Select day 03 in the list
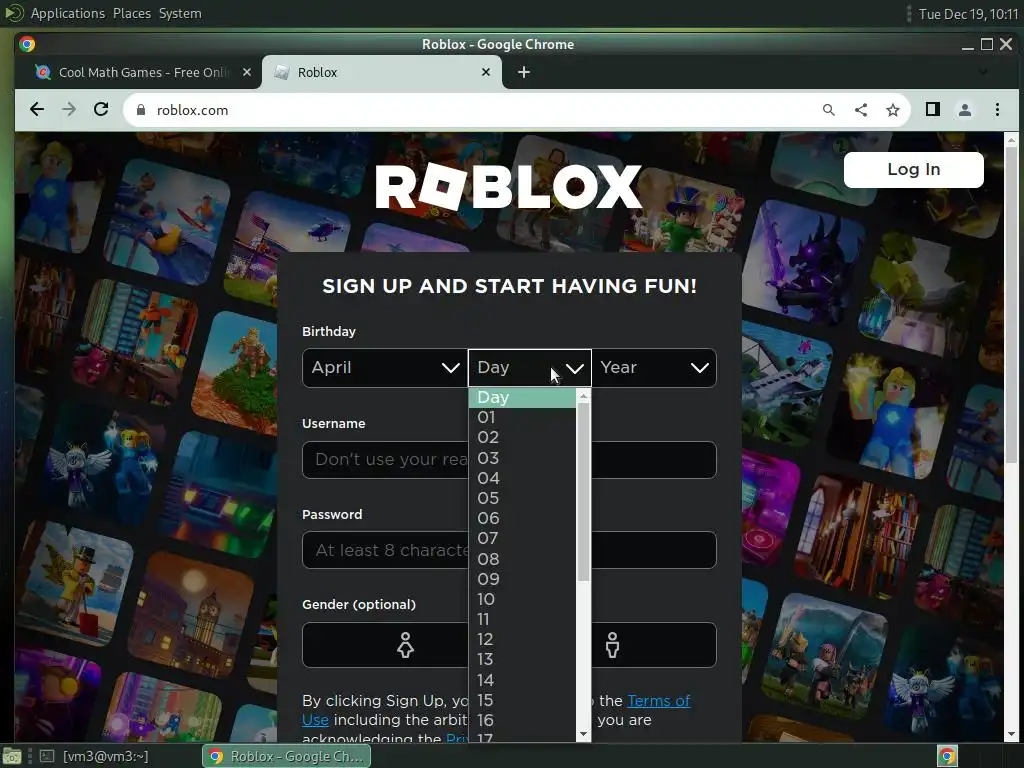 522,458
